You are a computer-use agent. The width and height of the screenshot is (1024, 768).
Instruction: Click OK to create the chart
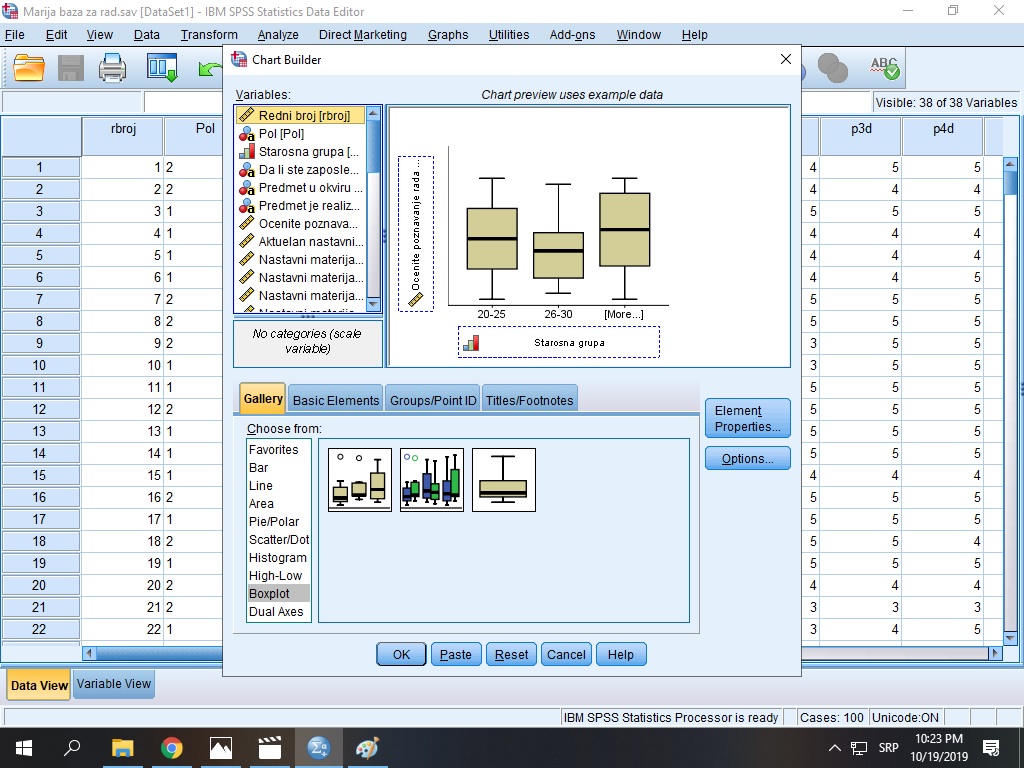(x=401, y=654)
